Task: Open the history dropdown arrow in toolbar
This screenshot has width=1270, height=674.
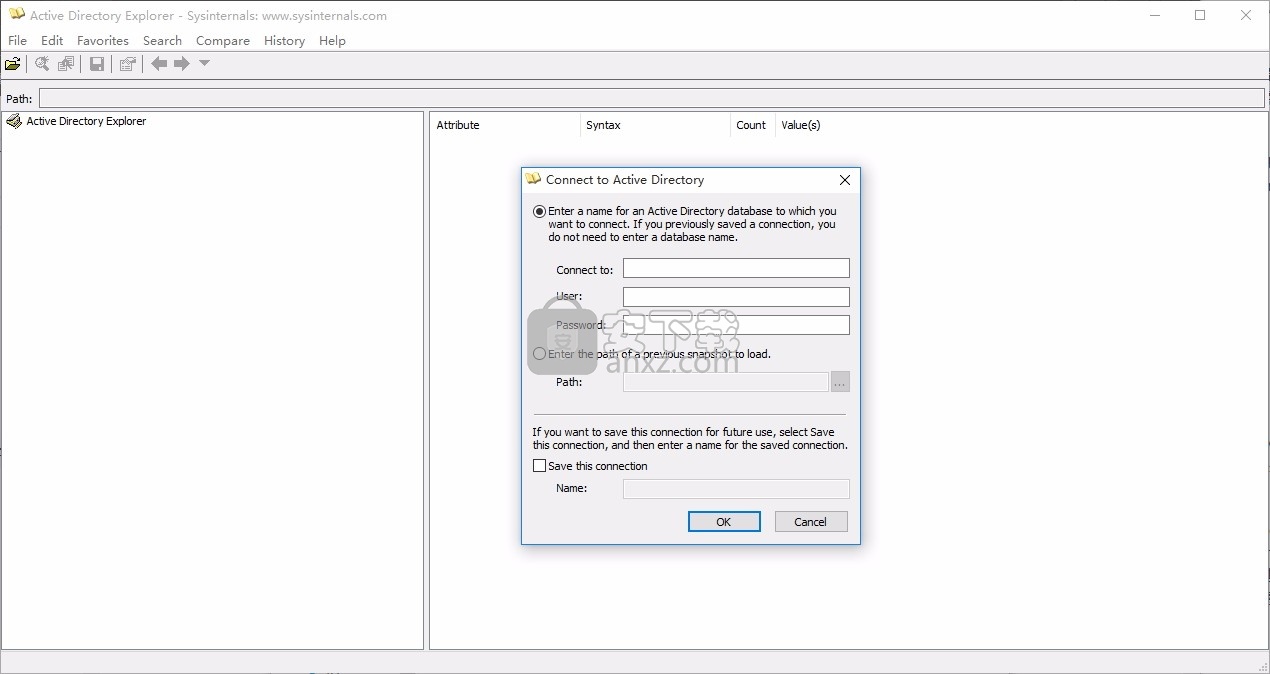Action: tap(204, 63)
